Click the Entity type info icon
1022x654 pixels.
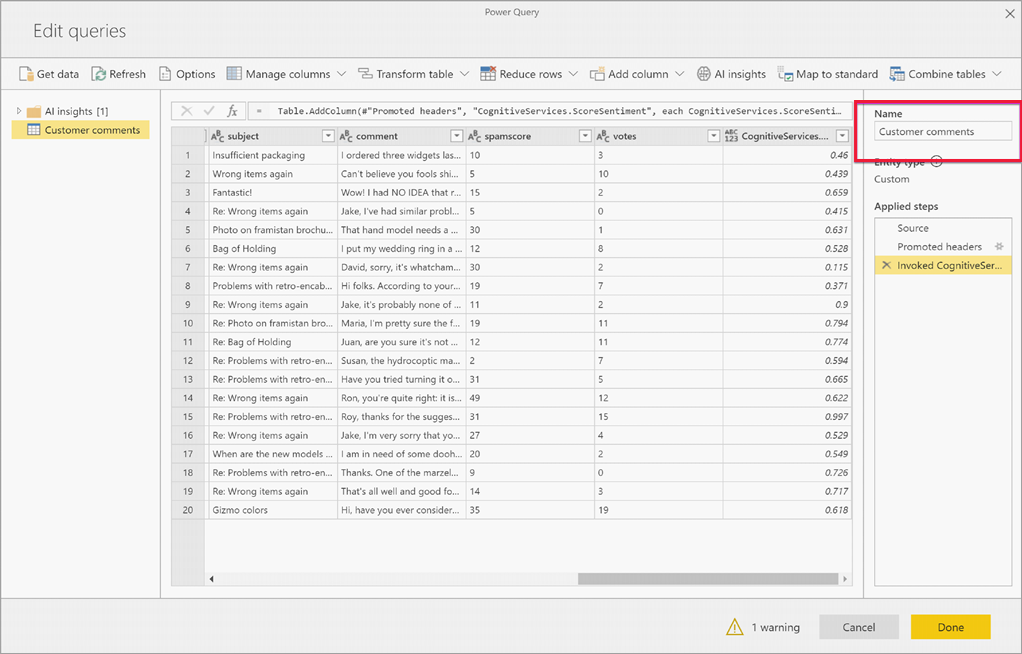pos(937,162)
